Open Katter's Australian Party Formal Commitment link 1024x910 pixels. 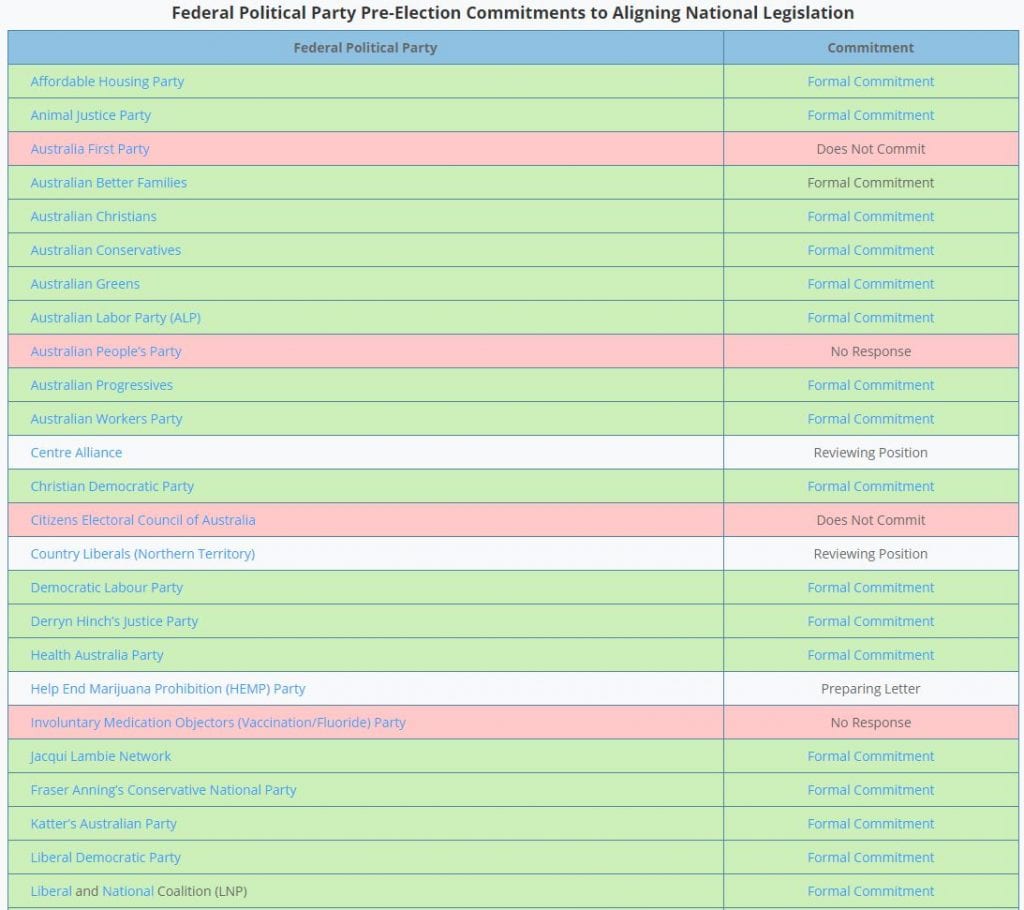[871, 824]
